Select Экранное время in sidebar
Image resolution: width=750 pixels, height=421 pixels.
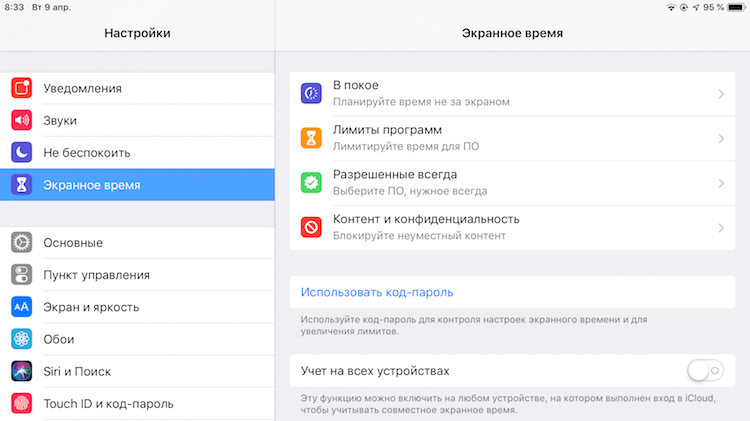click(137, 185)
